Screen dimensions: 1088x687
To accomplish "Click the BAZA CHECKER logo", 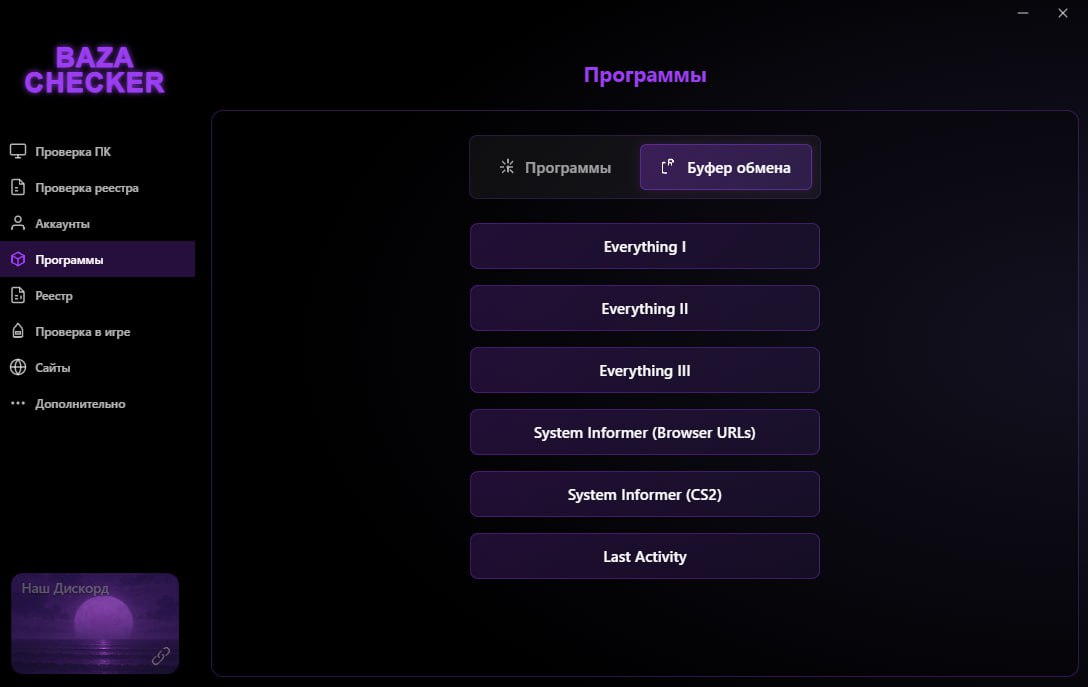I will tap(94, 70).
